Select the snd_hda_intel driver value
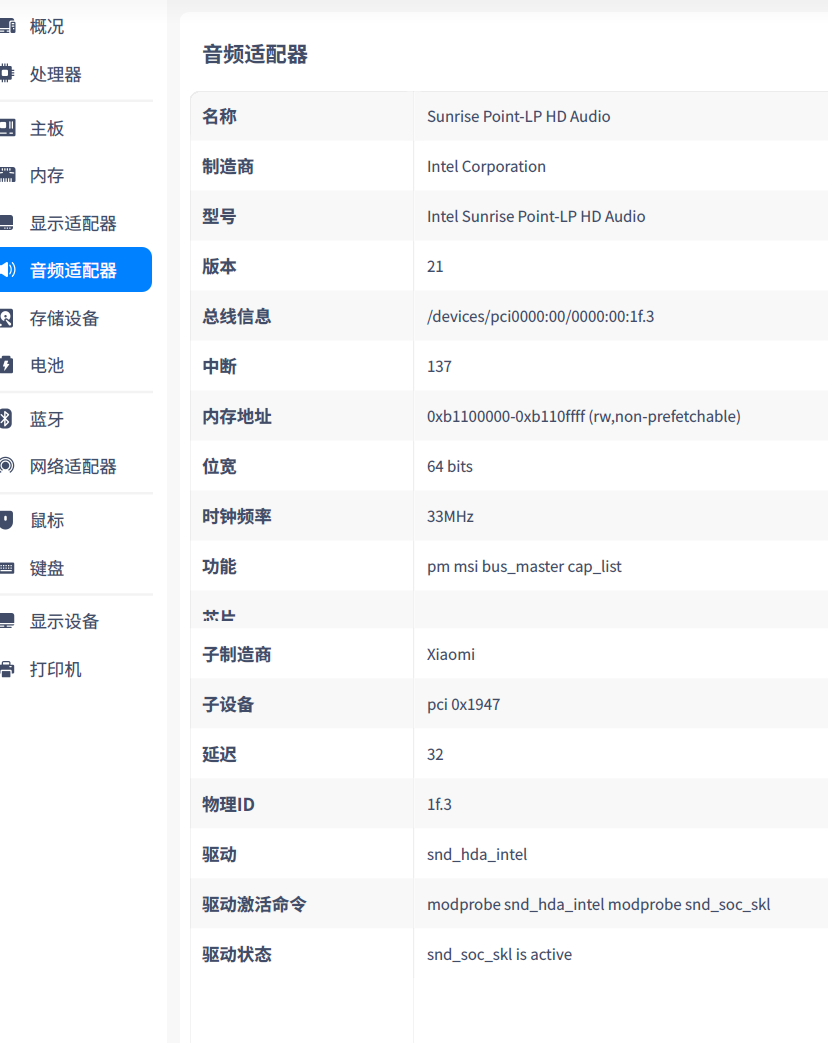828x1043 pixels. 477,855
